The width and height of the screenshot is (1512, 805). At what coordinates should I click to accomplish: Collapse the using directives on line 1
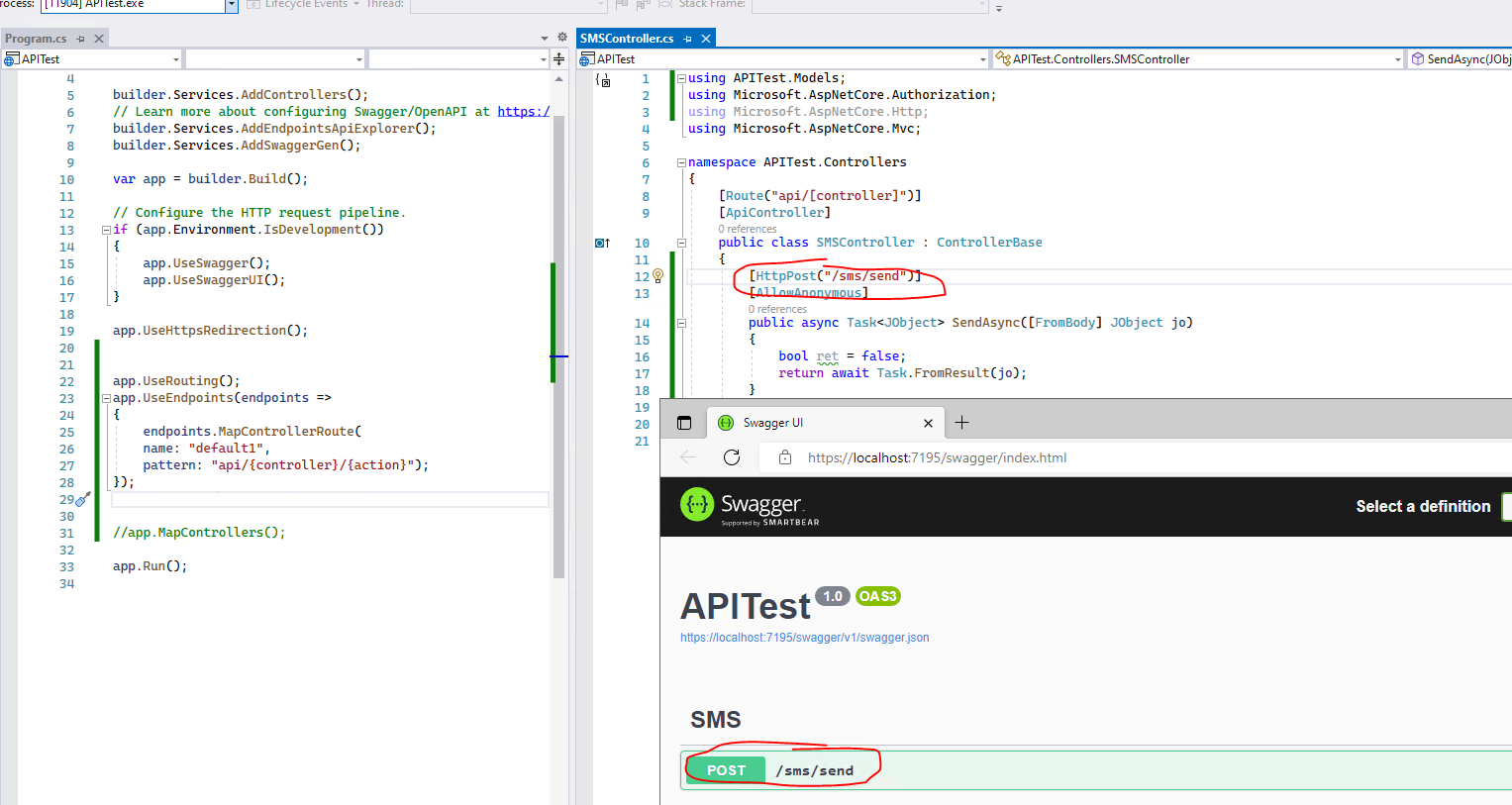[x=681, y=78]
